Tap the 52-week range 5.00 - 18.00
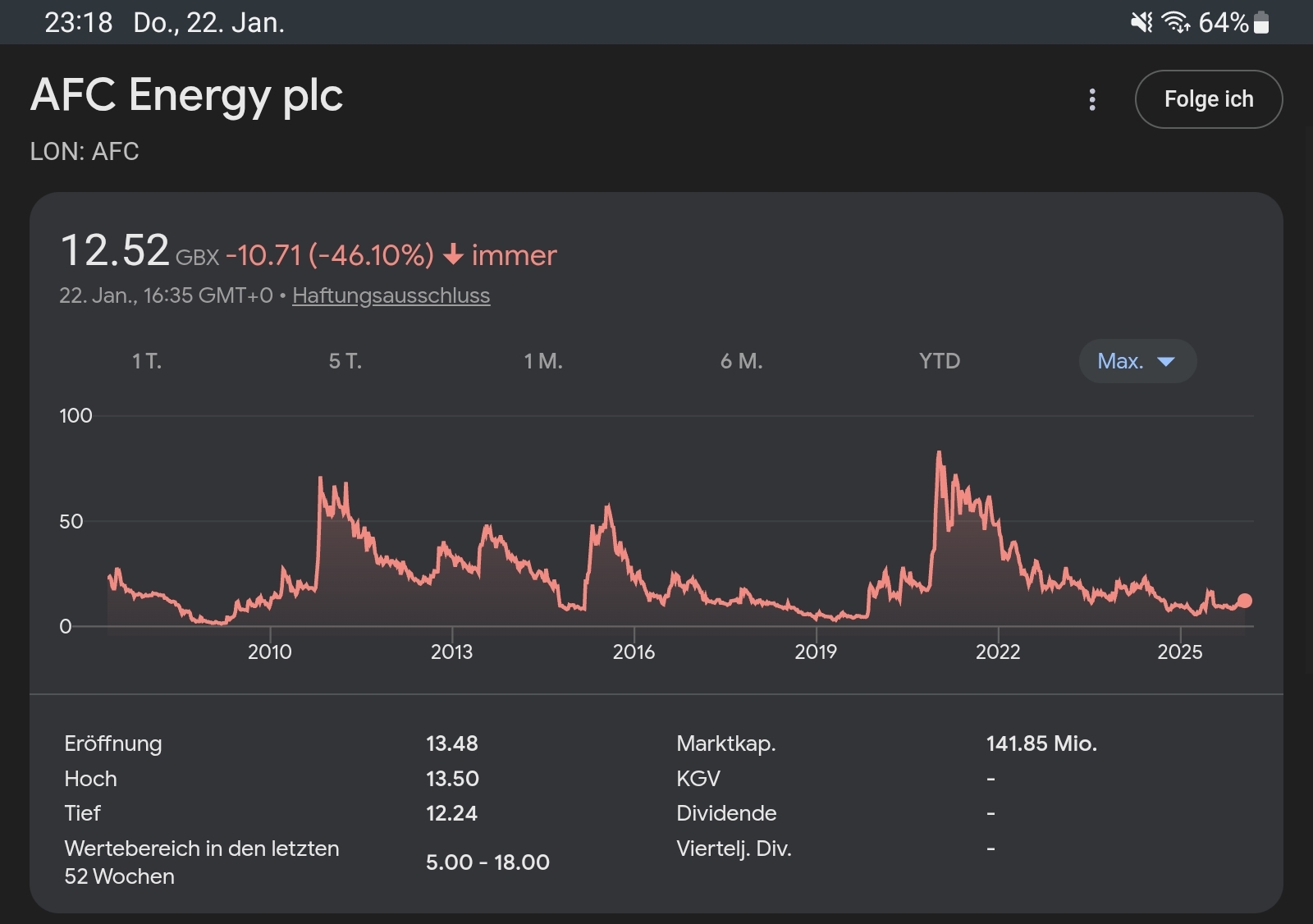The height and width of the screenshot is (924, 1313). point(487,862)
